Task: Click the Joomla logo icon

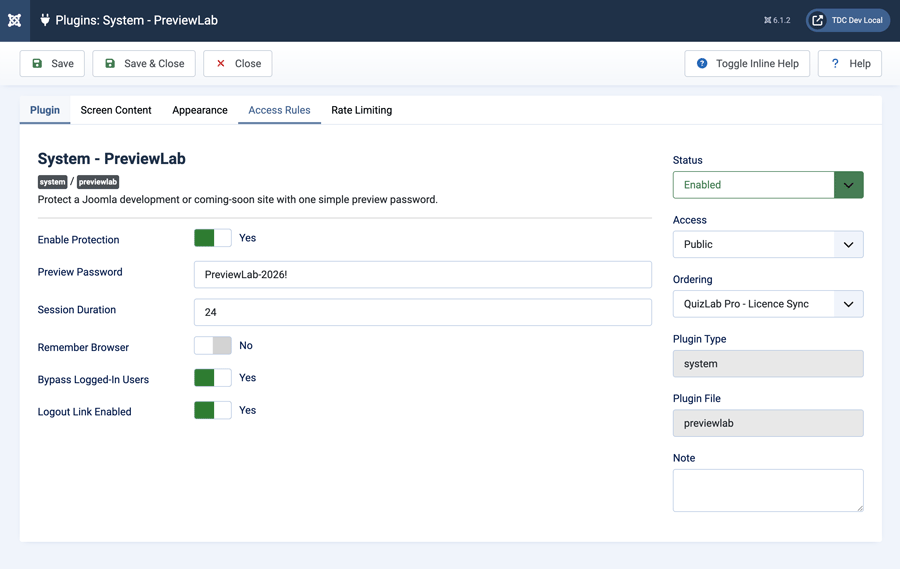Action: [14, 20]
